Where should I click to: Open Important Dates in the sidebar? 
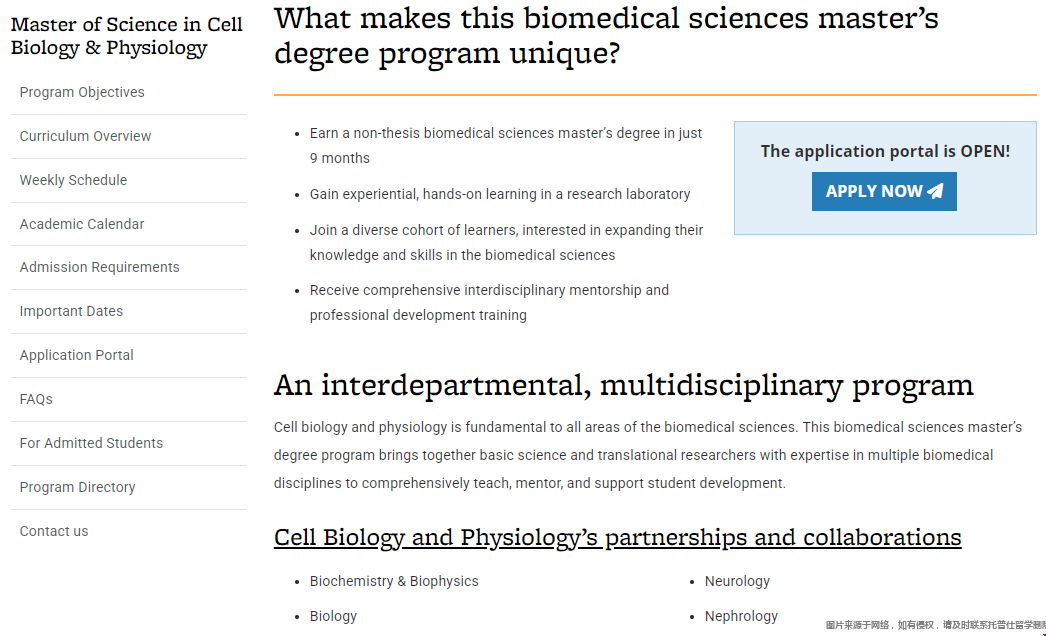pyautogui.click(x=71, y=311)
